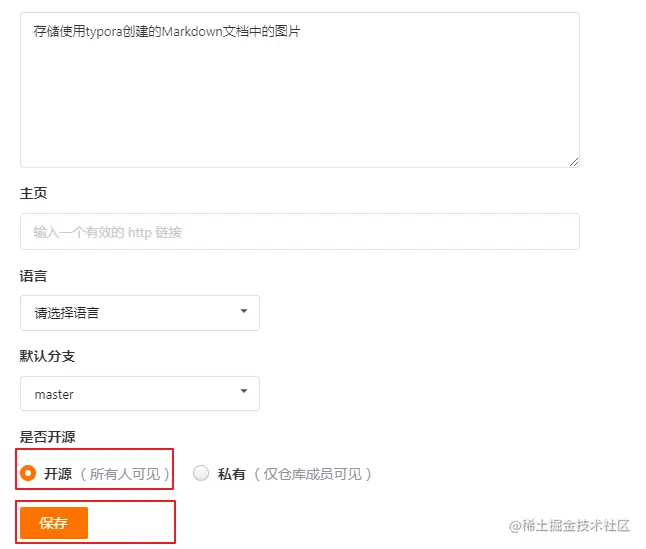Click inside the repository description textarea
The image size is (646, 549).
pyautogui.click(x=300, y=90)
